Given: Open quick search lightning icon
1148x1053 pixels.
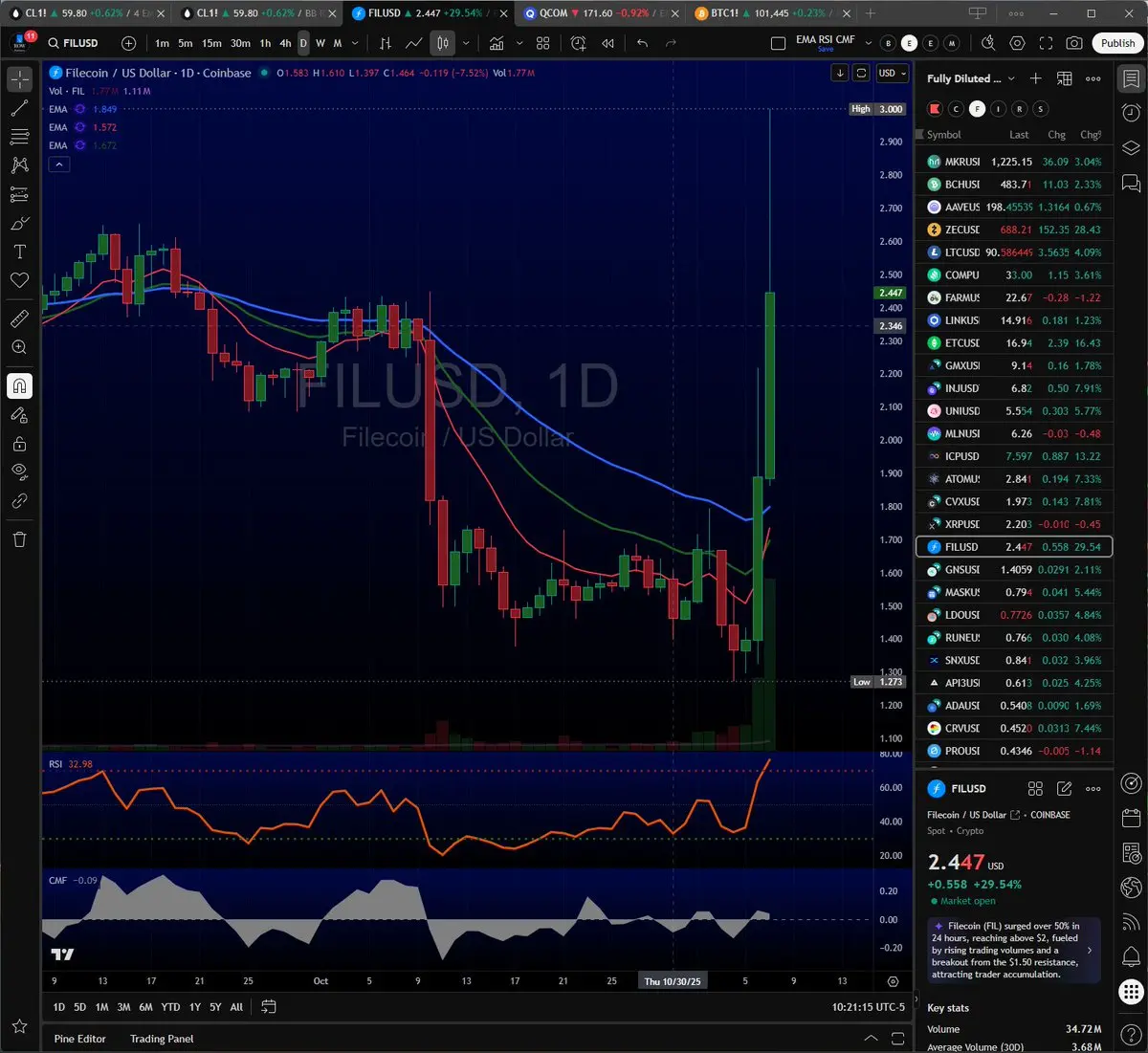Looking at the screenshot, I should tap(988, 43).
